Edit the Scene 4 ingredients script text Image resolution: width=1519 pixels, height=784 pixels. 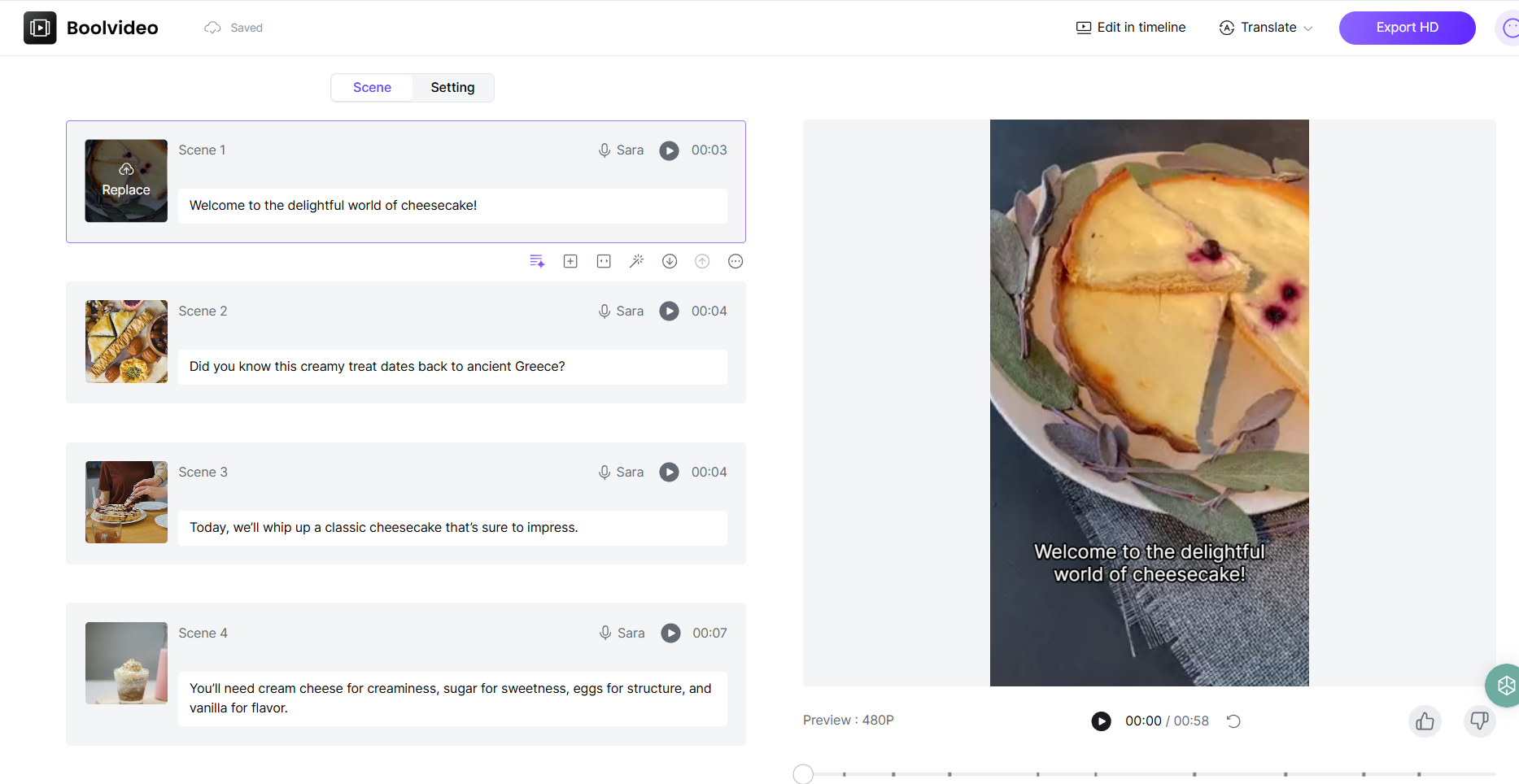point(452,699)
